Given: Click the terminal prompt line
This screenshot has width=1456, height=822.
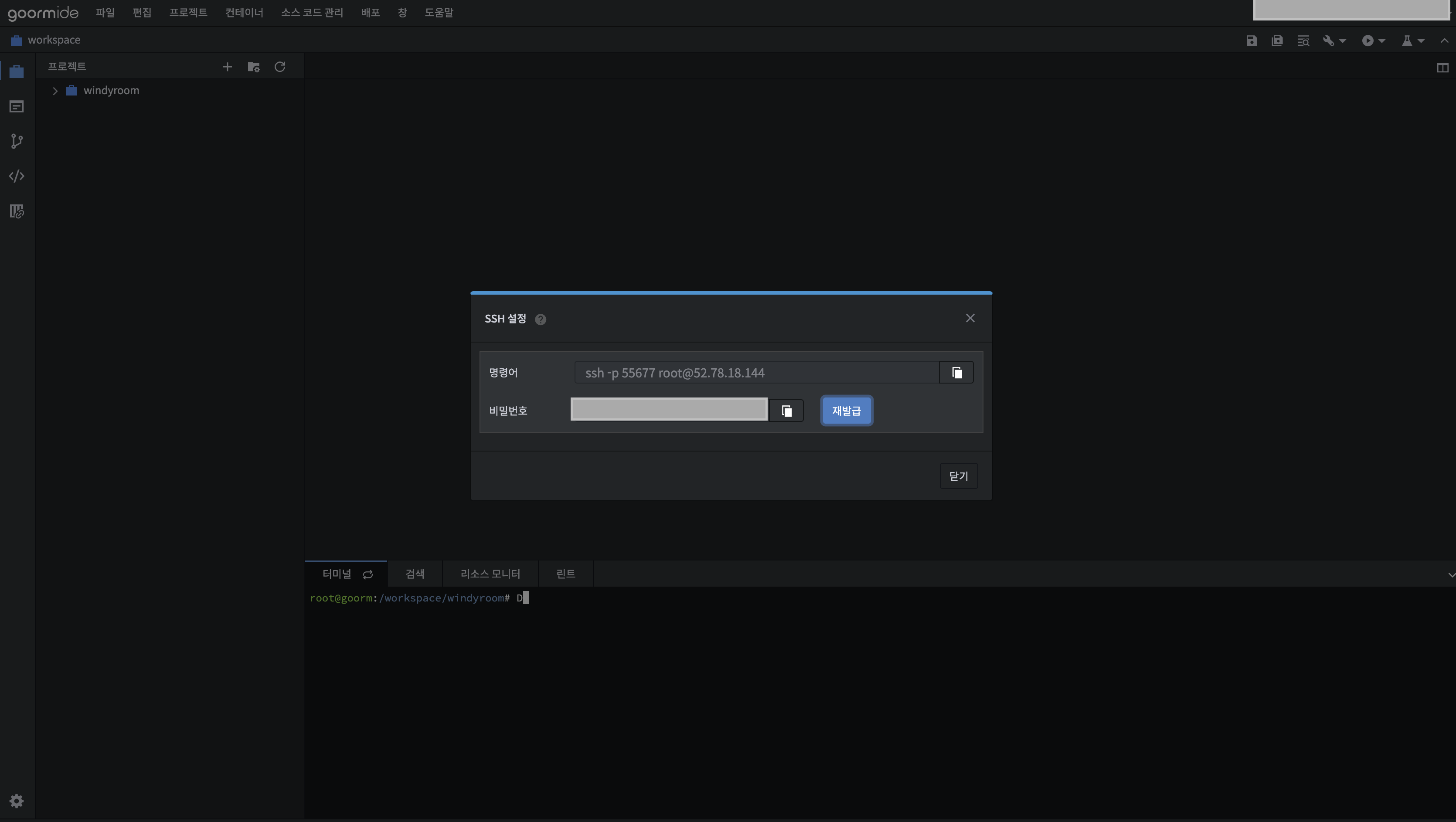Looking at the screenshot, I should (419, 598).
